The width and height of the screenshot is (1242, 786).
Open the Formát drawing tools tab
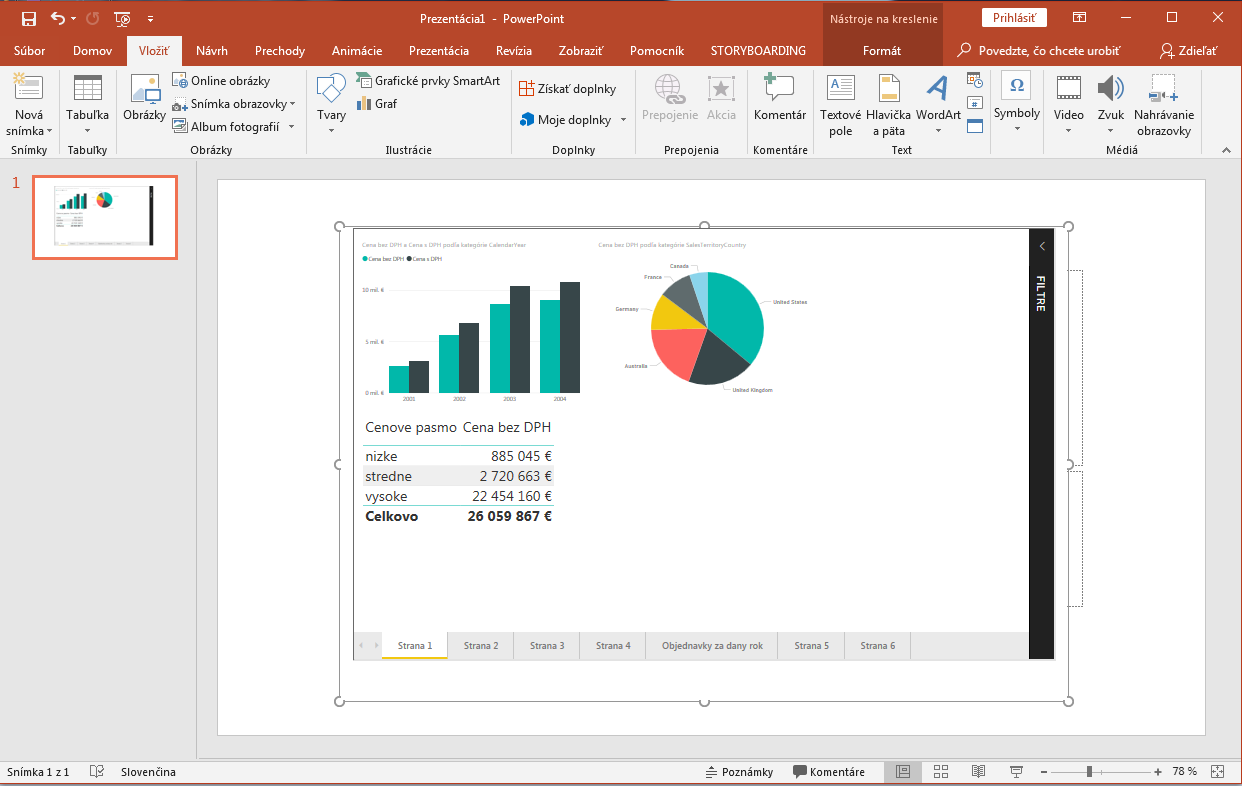coord(882,51)
